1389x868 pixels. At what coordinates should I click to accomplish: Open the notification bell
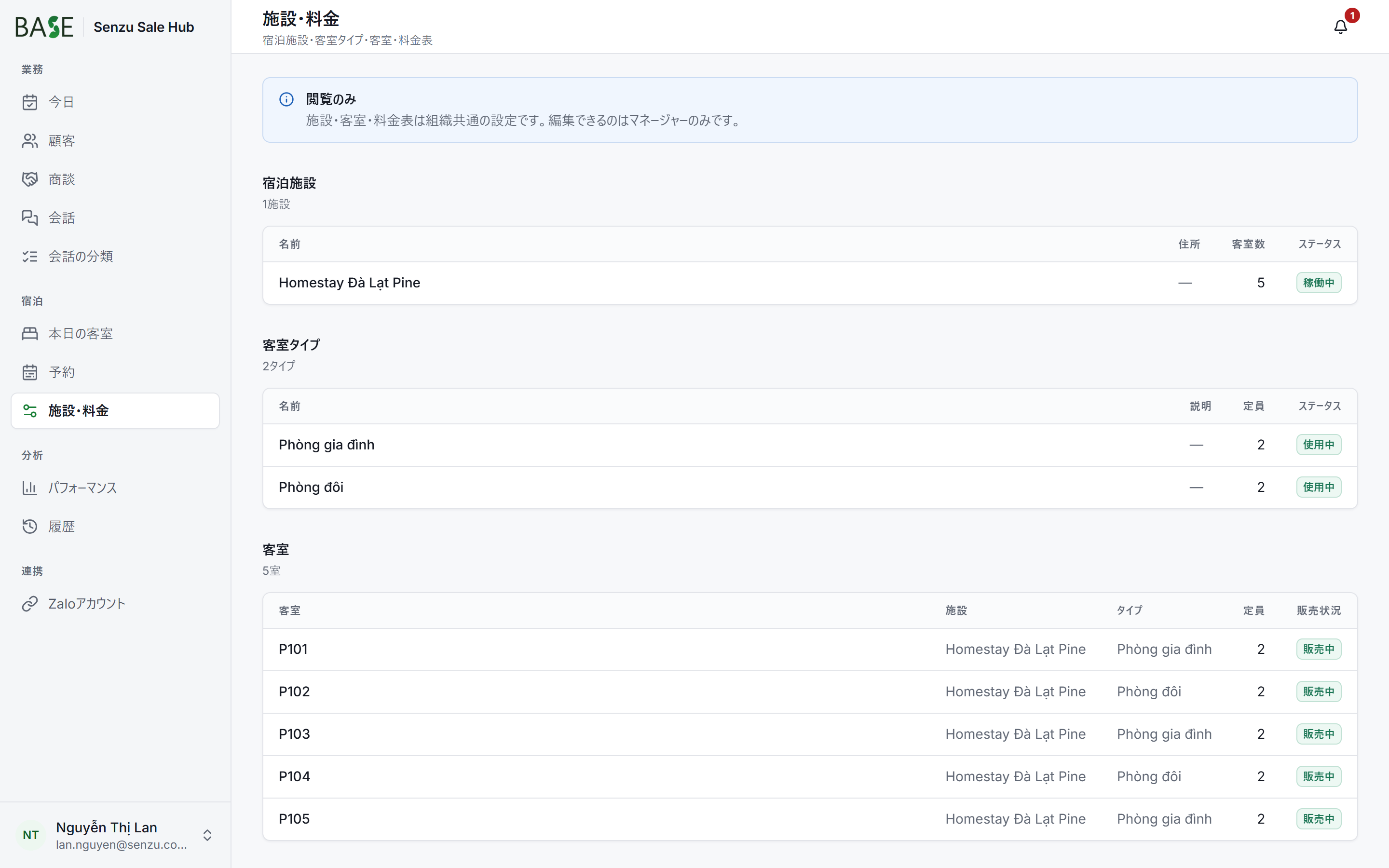(x=1340, y=27)
